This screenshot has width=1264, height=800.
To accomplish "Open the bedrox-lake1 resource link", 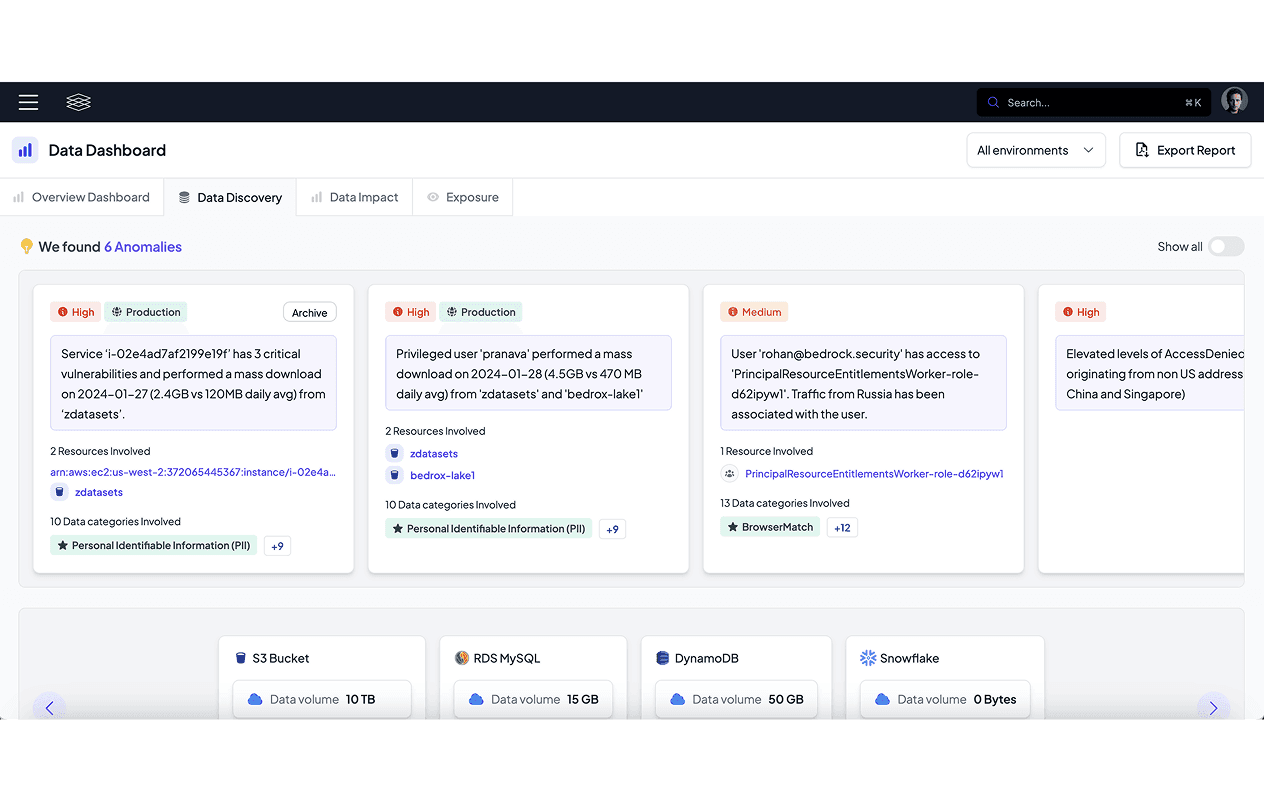I will pyautogui.click(x=442, y=475).
